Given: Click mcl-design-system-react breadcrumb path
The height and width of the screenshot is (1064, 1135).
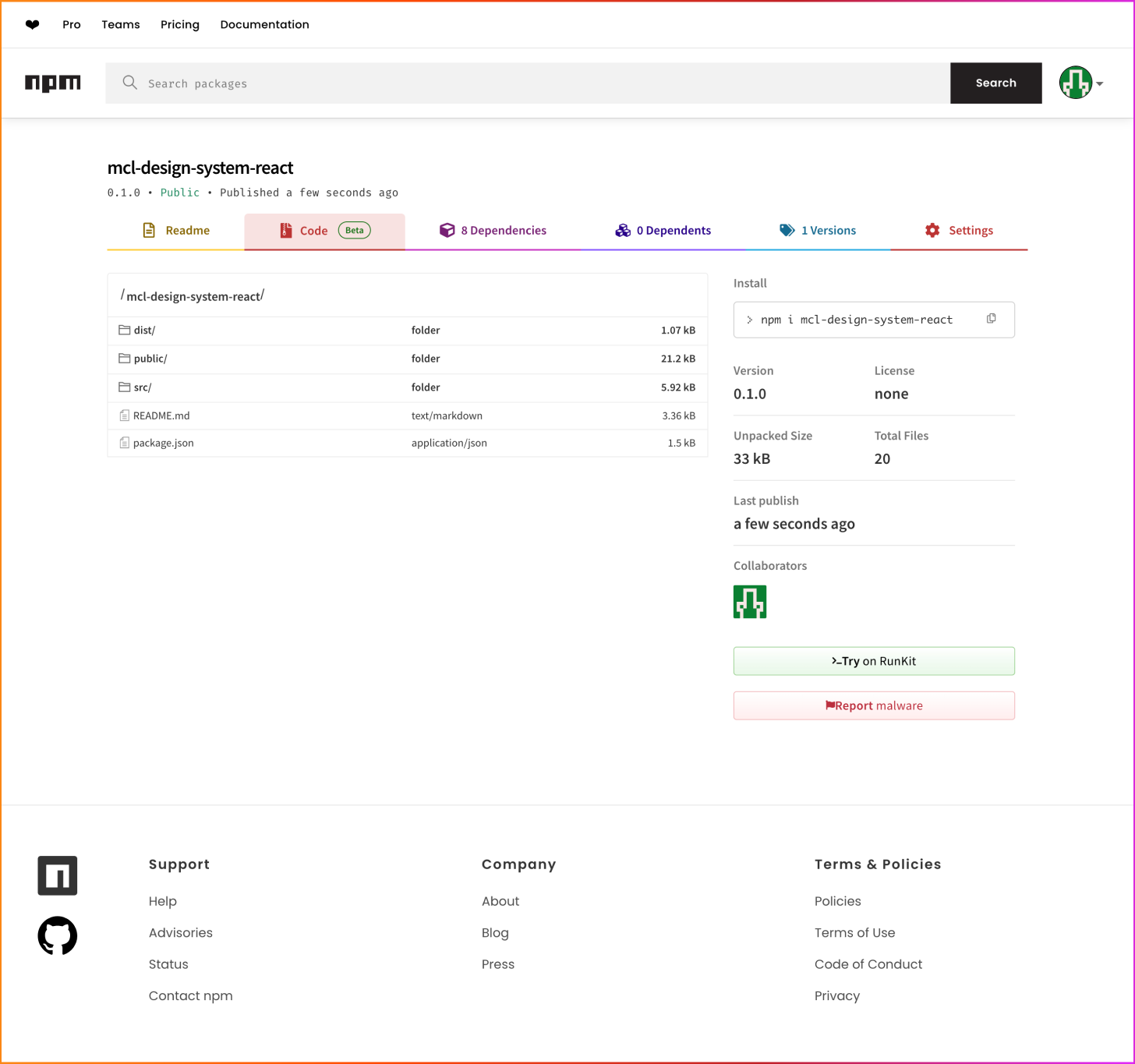Looking at the screenshot, I should point(193,296).
